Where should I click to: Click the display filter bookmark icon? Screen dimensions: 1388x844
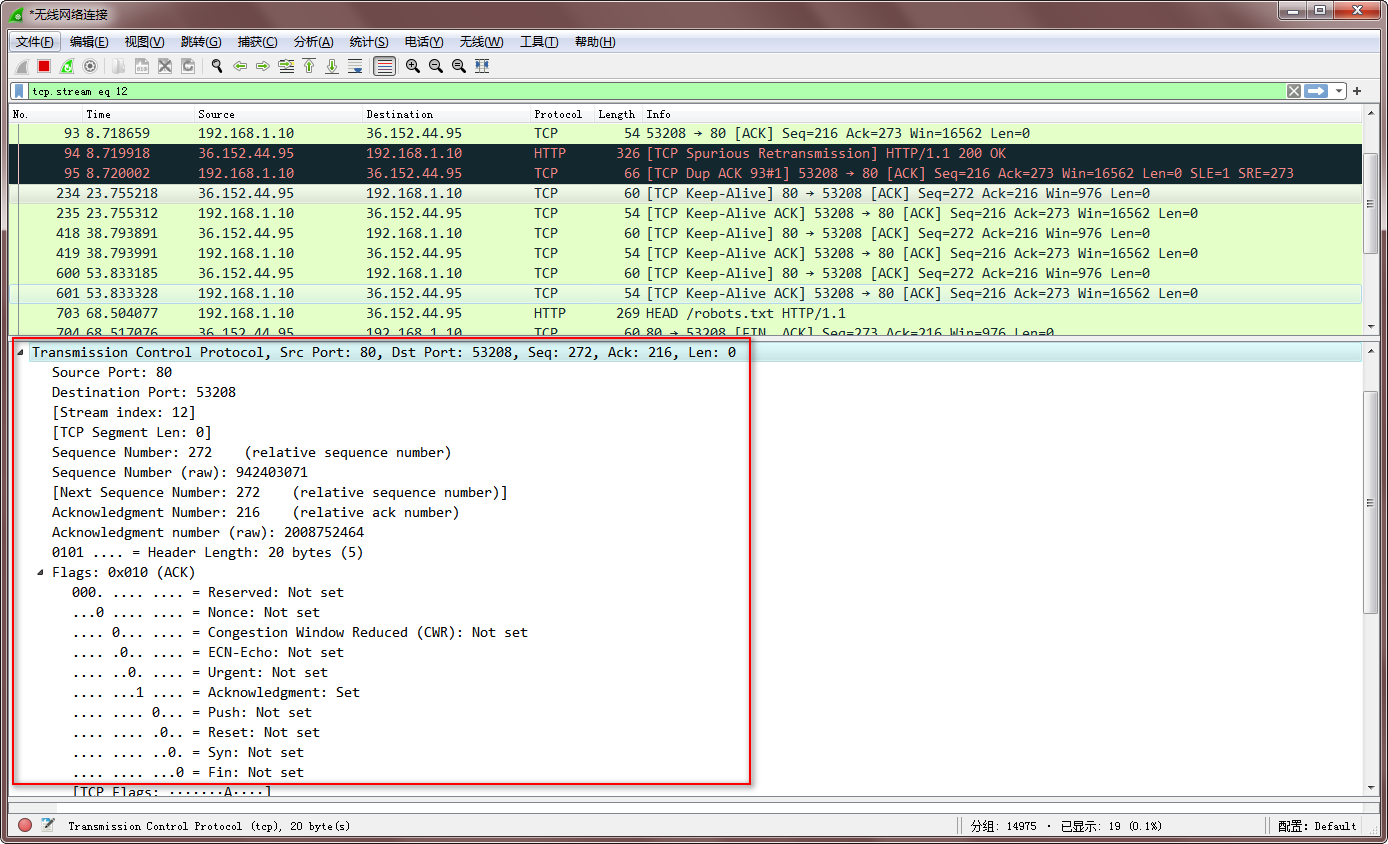(x=19, y=91)
